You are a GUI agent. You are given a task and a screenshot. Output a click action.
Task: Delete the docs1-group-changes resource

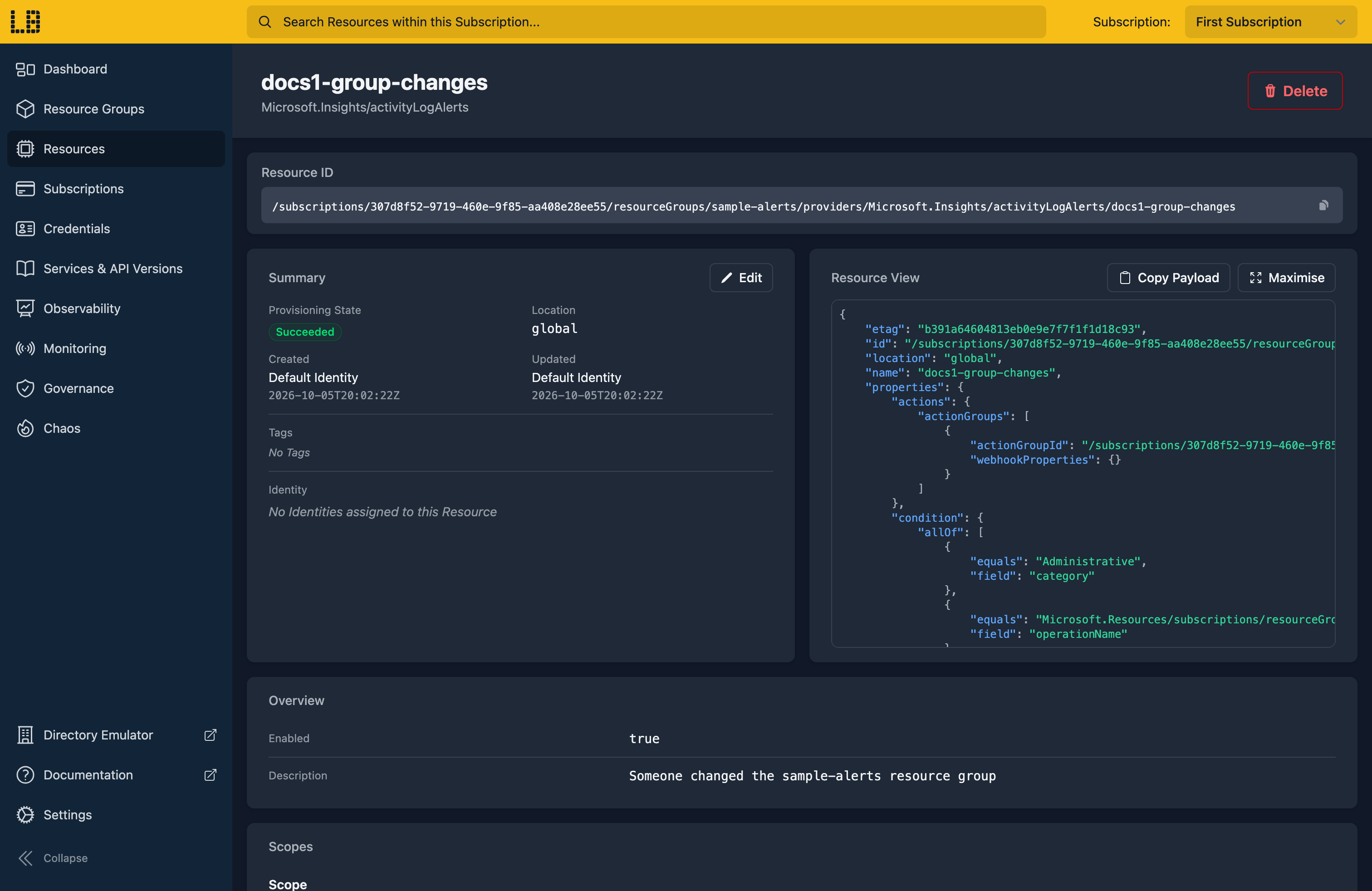(1295, 91)
